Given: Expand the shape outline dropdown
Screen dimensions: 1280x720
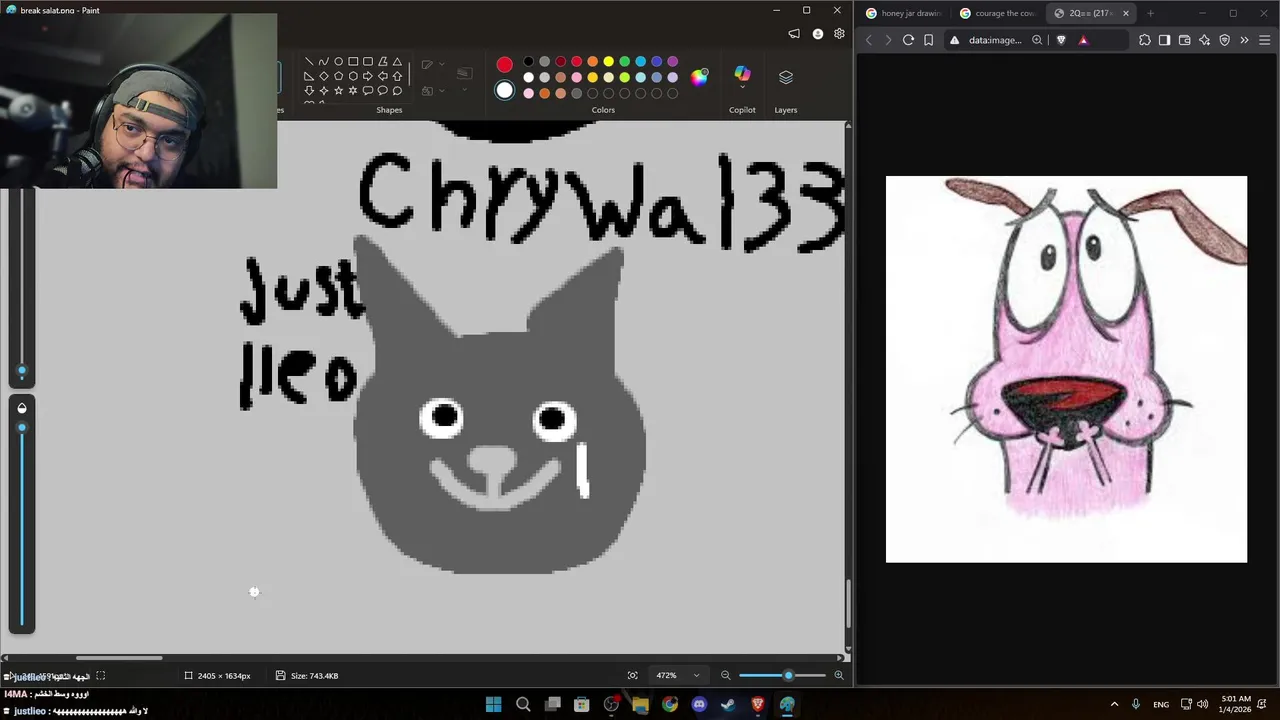Looking at the screenshot, I should click(x=441, y=65).
